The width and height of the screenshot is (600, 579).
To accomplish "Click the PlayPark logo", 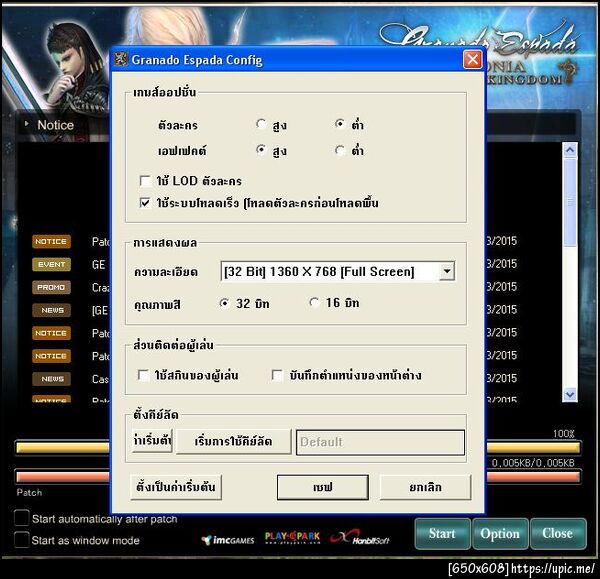I will (x=292, y=538).
